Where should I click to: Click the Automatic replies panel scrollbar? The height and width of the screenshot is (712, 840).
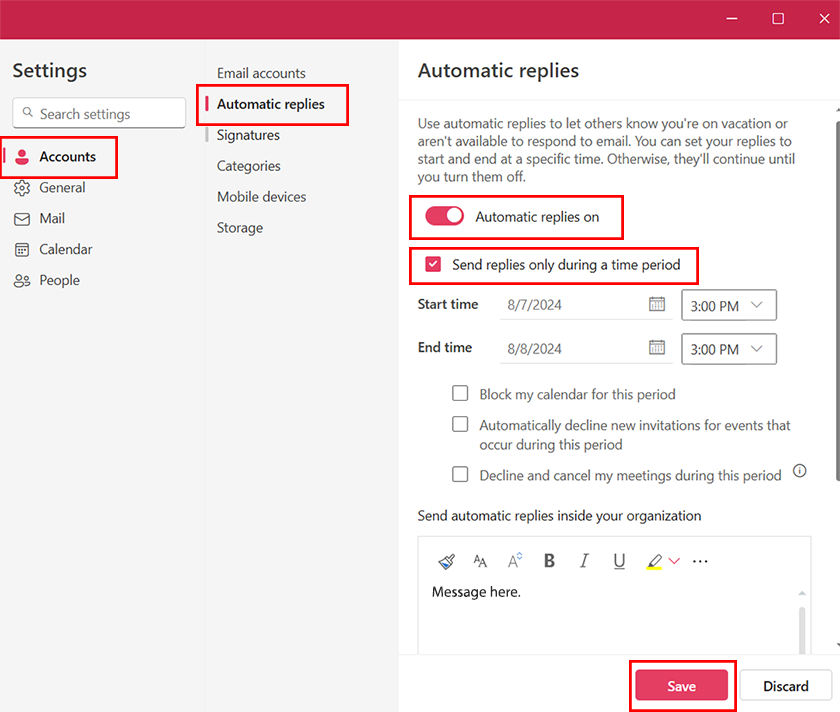pos(837,300)
